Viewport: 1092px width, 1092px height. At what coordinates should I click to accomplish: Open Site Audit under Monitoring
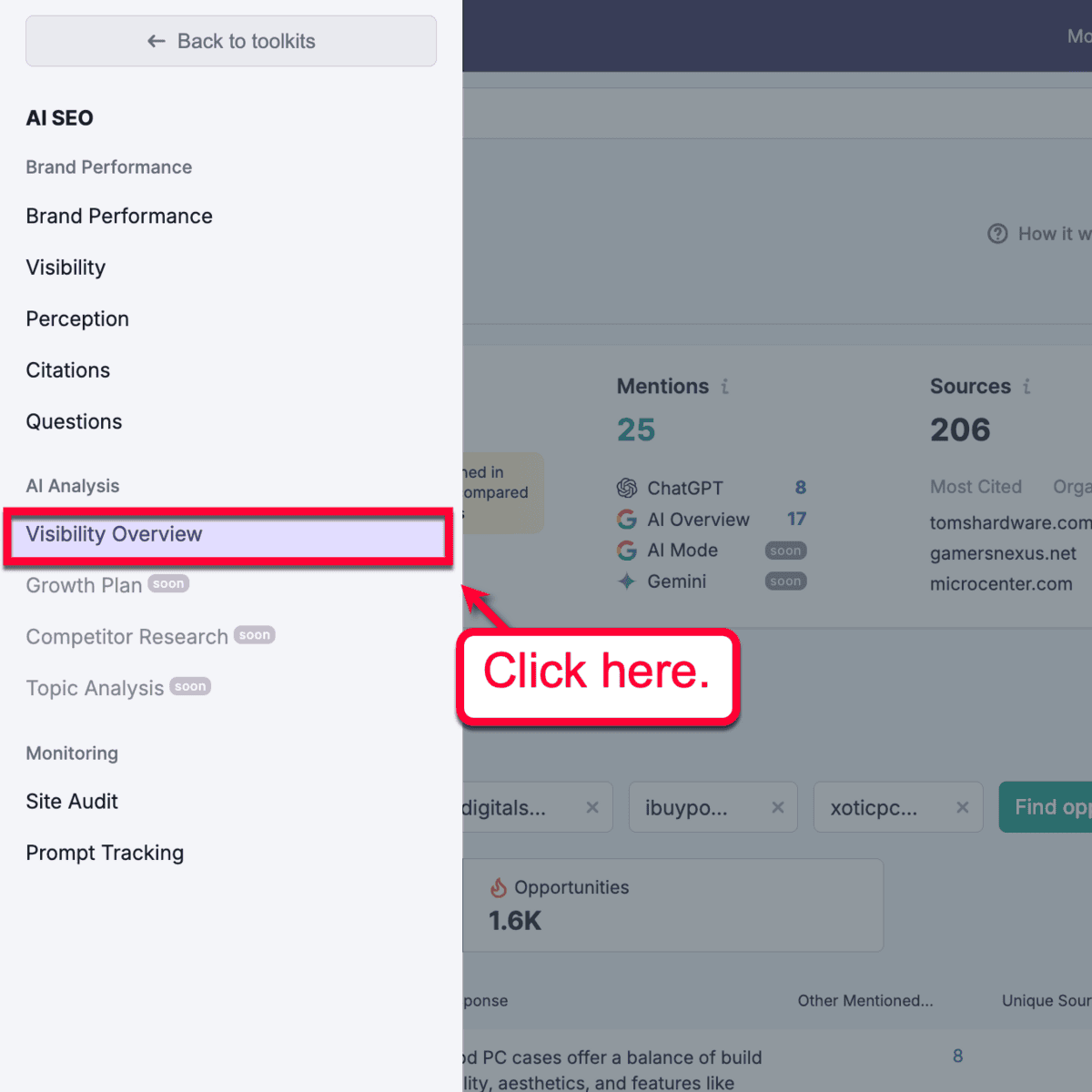72,801
